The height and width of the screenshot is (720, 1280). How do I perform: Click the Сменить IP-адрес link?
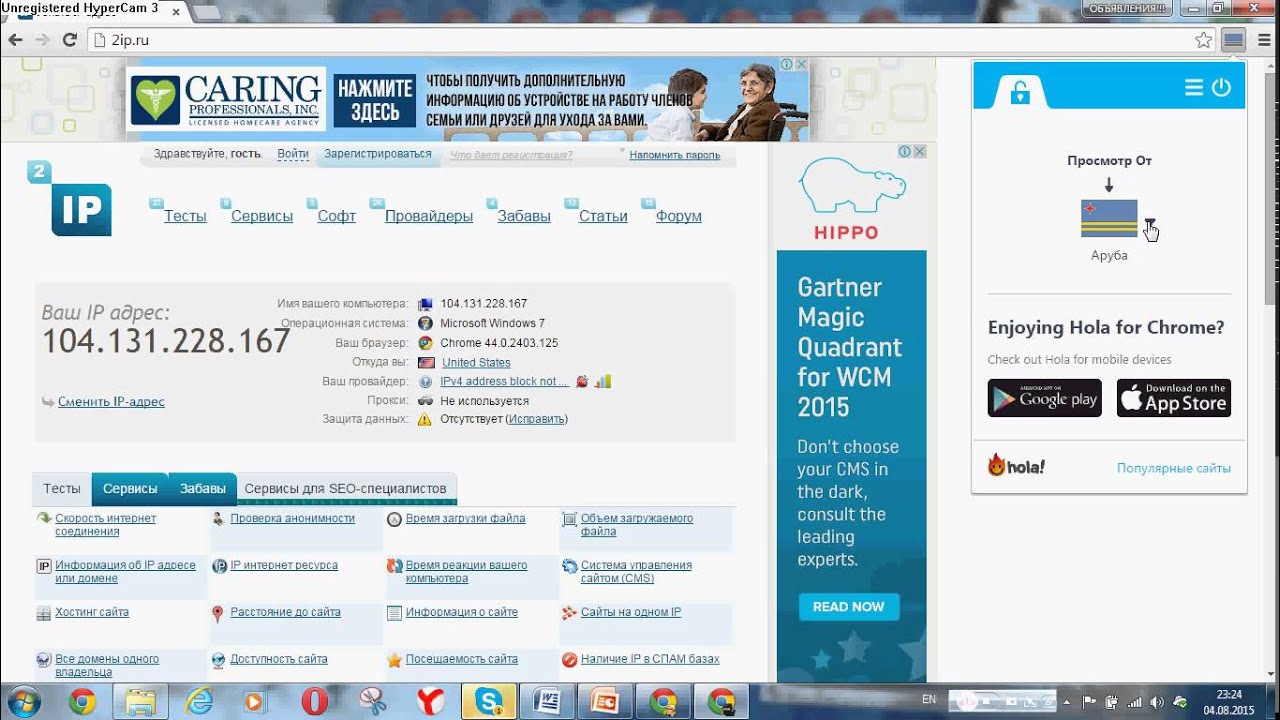[x=111, y=402]
